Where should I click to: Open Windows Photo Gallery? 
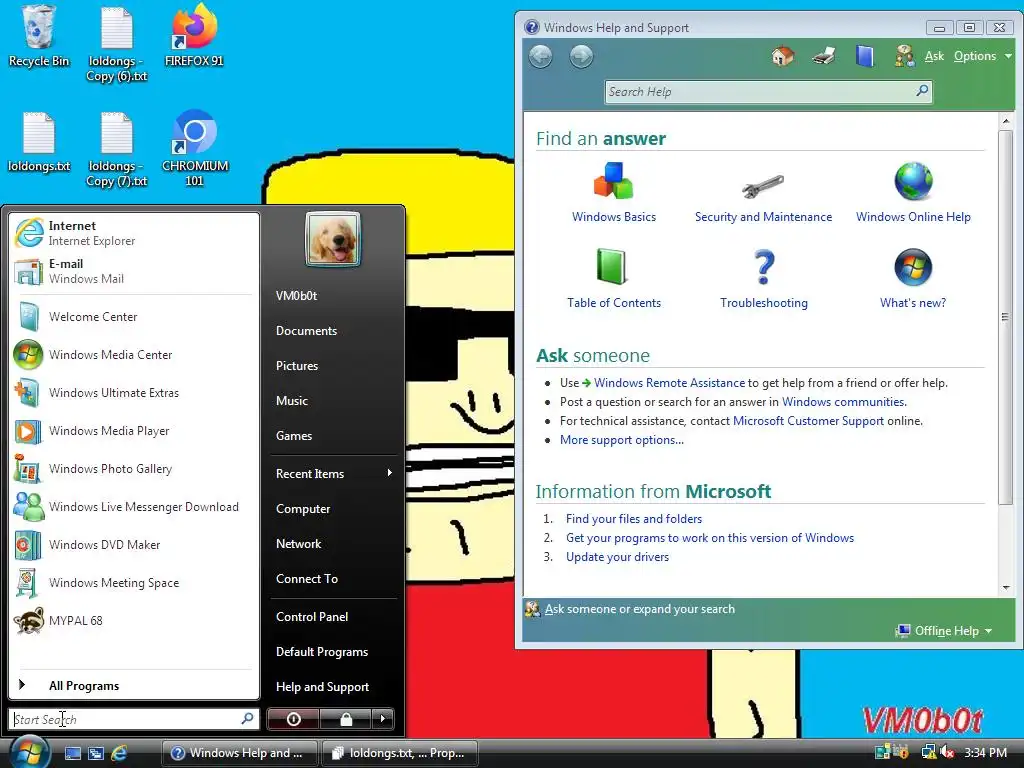pyautogui.click(x=133, y=469)
